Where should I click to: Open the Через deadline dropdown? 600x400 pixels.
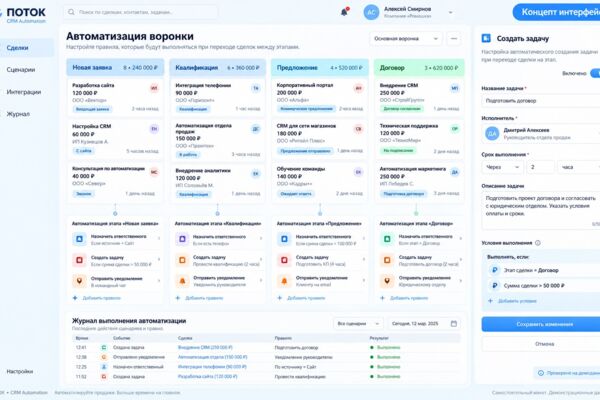click(x=502, y=167)
